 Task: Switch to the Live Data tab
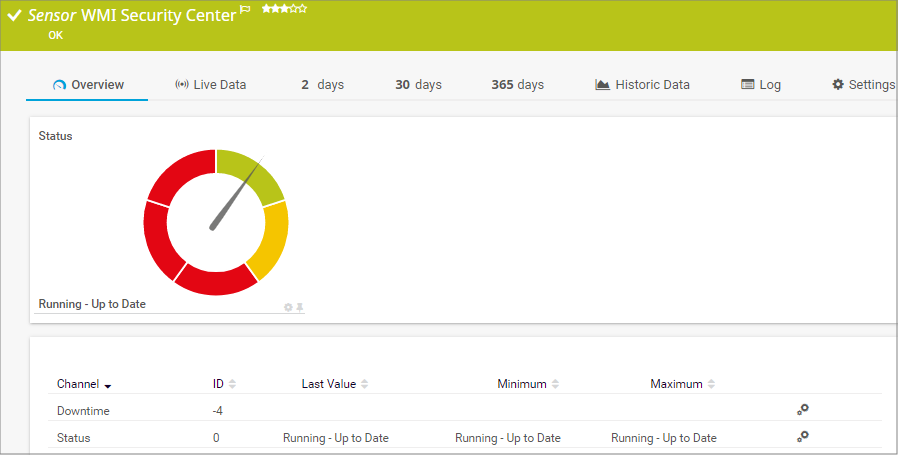point(210,85)
